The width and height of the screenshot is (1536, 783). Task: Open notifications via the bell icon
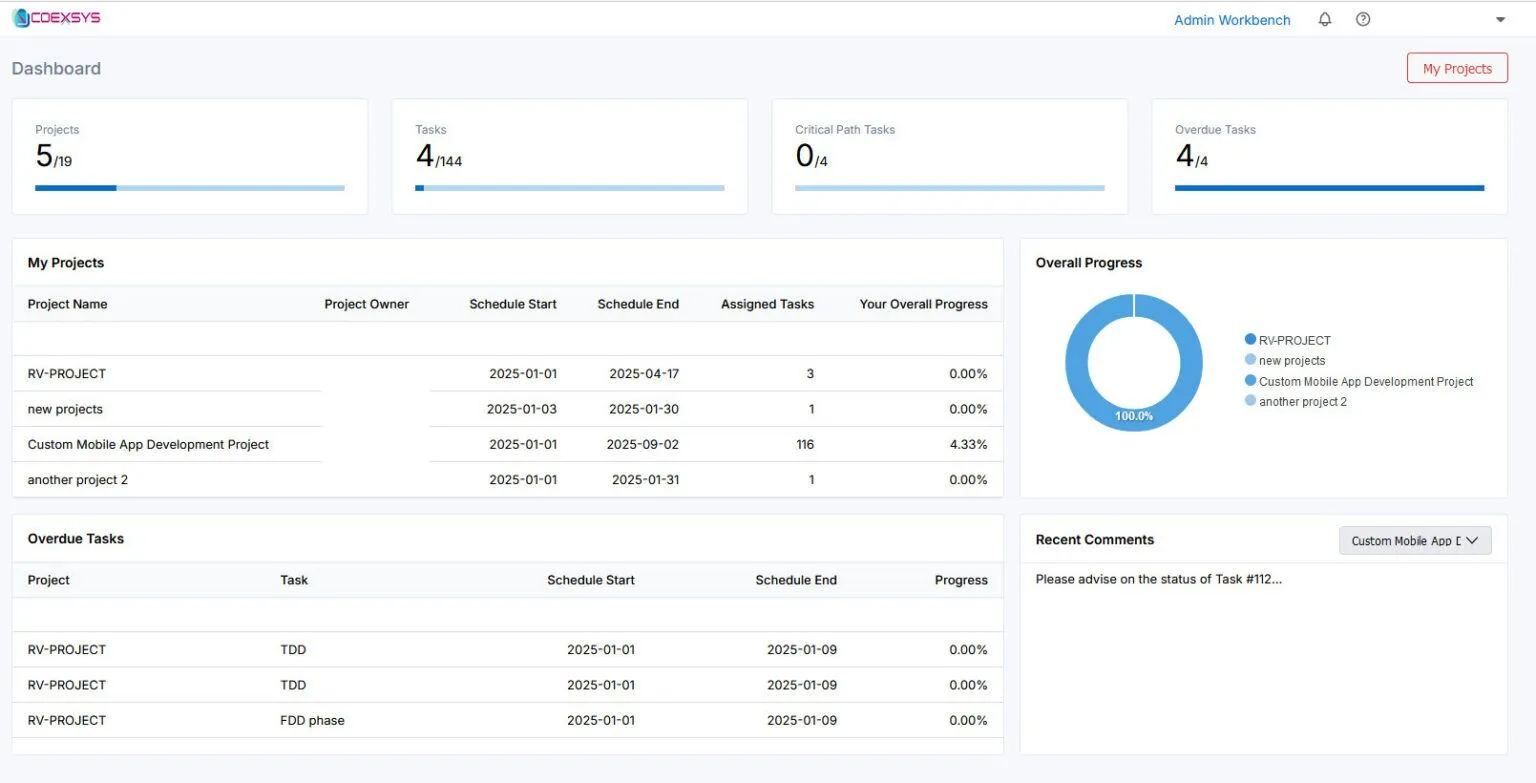[1324, 19]
